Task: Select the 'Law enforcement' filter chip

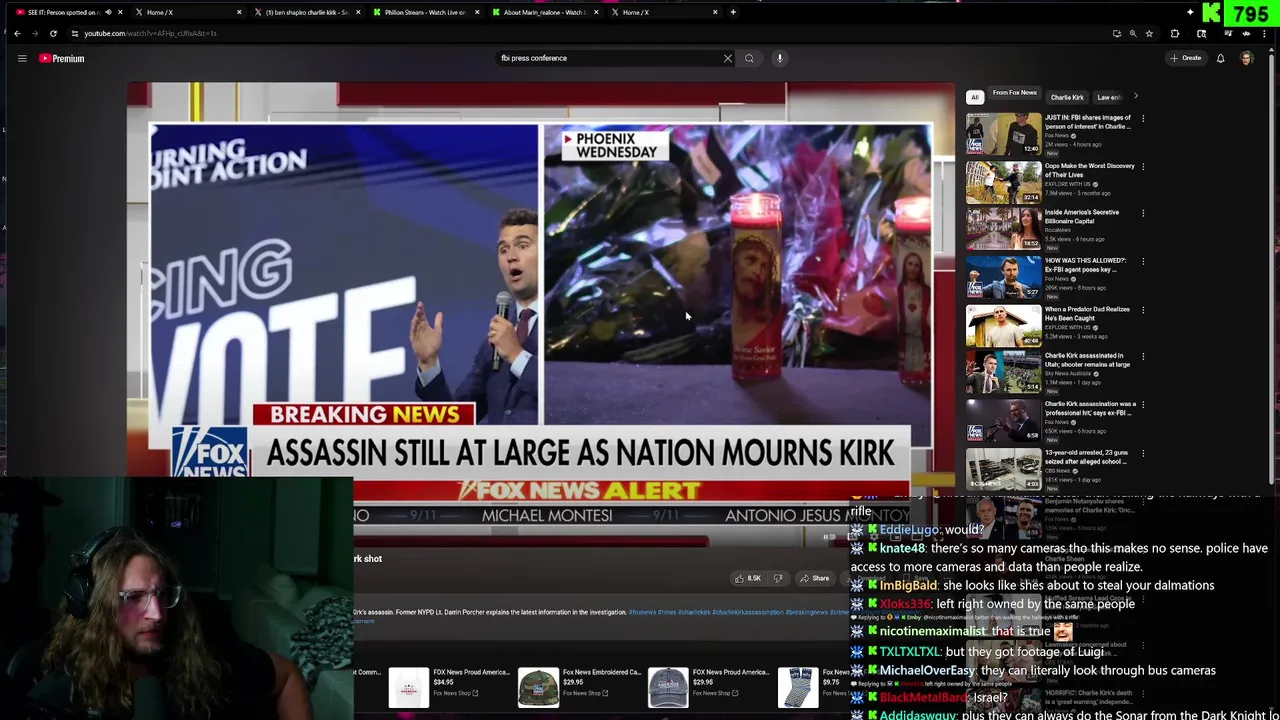Action: coord(1108,97)
